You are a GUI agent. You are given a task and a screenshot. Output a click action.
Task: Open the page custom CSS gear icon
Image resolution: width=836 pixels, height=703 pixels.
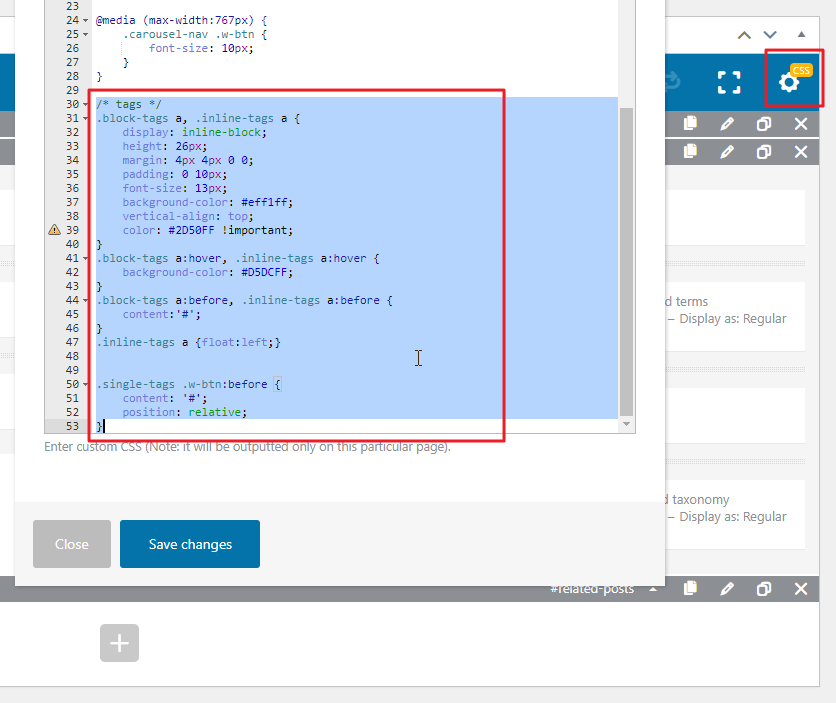(789, 82)
